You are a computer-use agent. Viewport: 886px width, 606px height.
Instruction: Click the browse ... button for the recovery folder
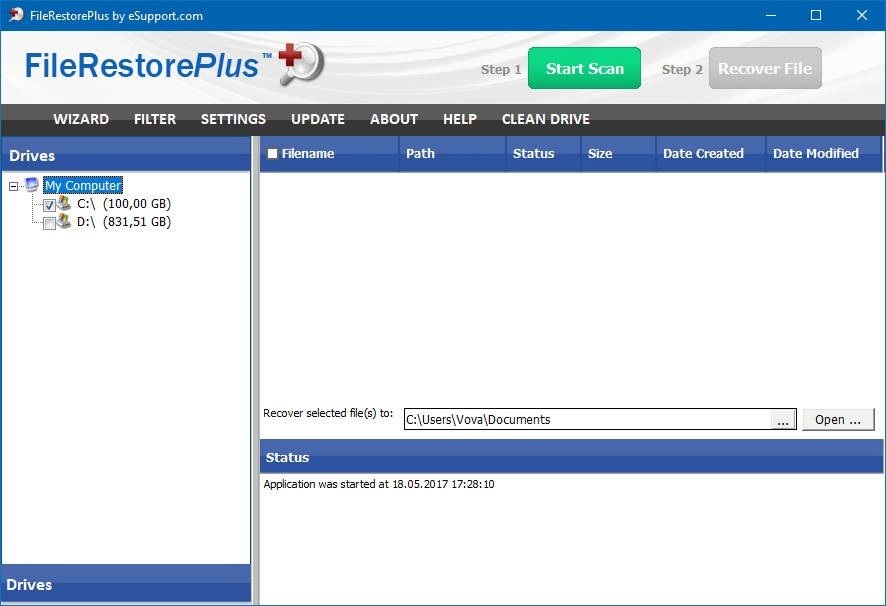tap(783, 420)
